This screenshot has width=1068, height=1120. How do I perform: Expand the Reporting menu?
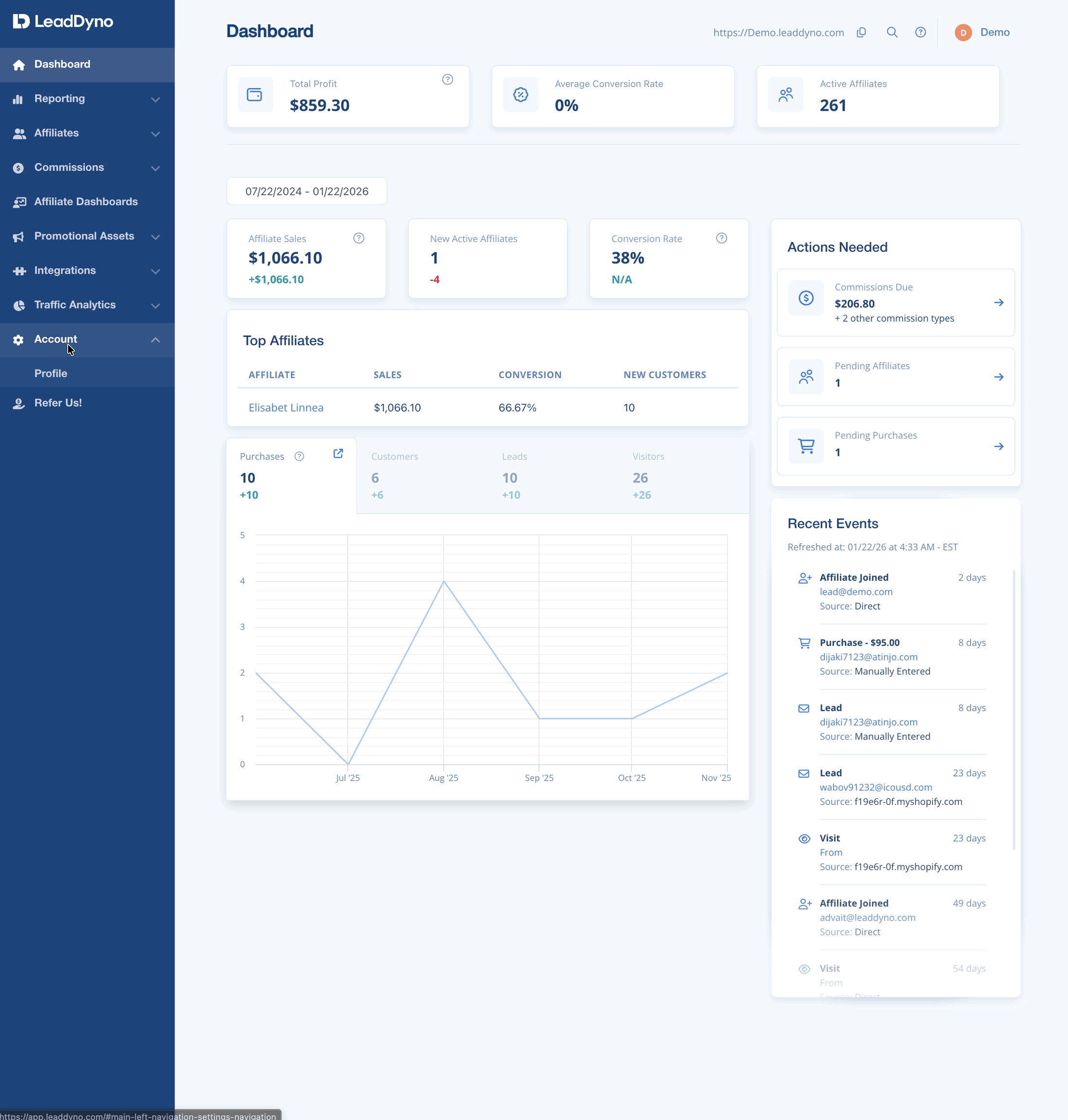[87, 99]
